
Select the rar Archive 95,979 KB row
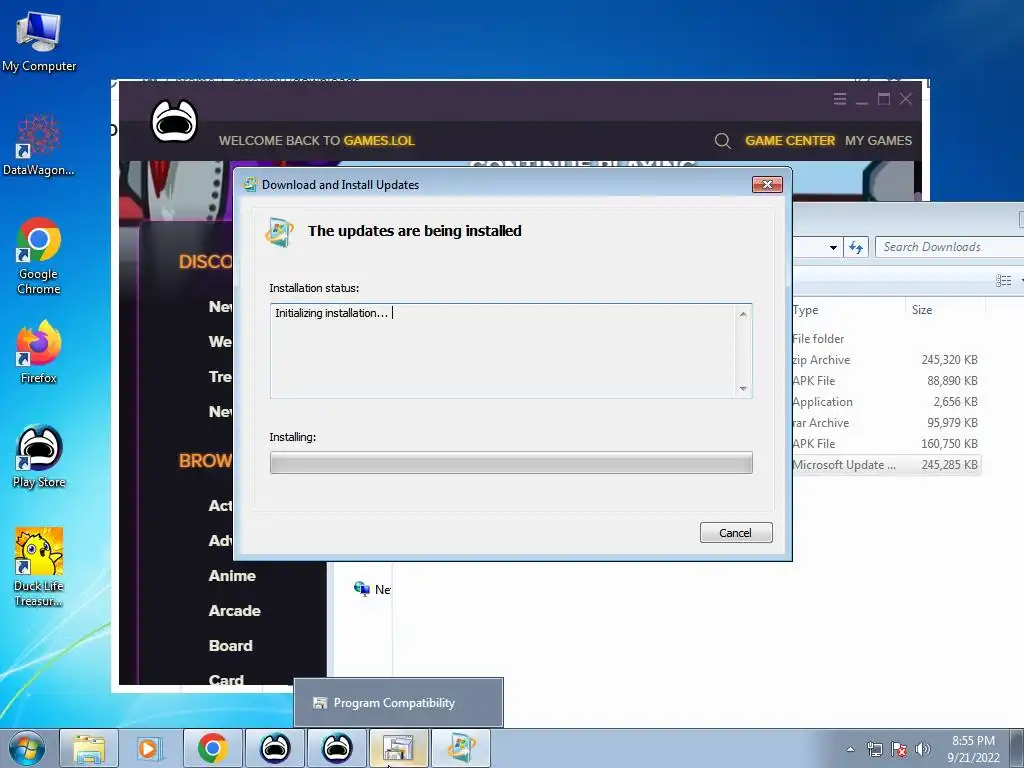click(x=886, y=423)
